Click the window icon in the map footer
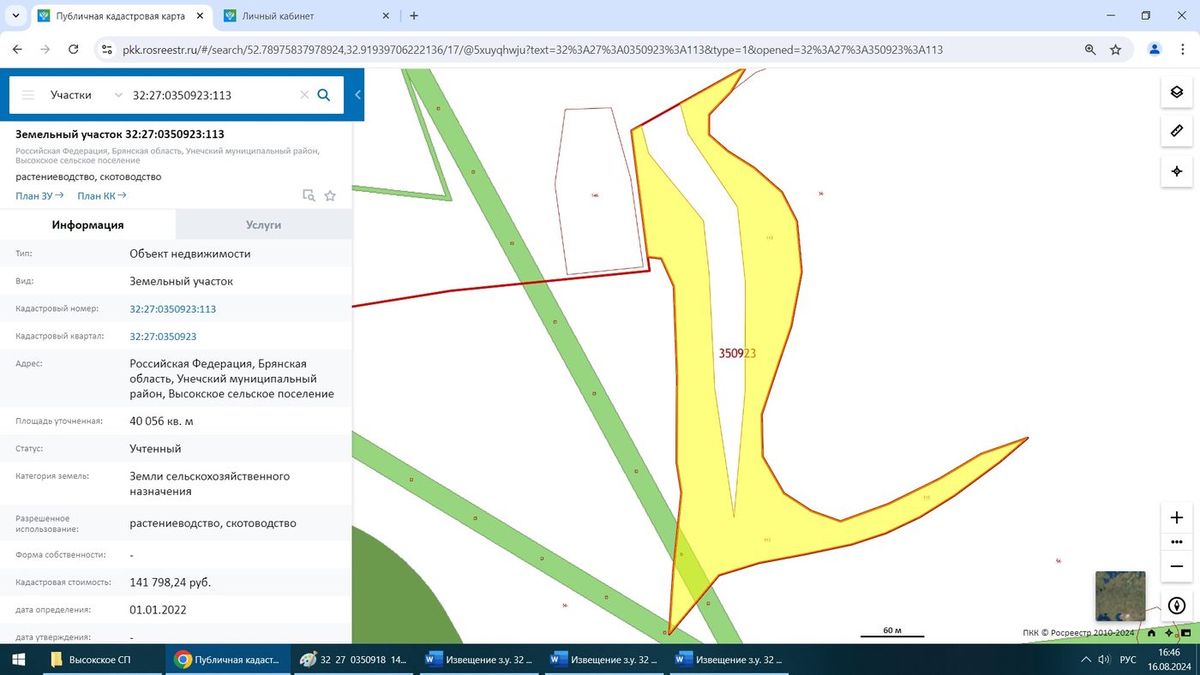This screenshot has width=1200, height=675. click(1184, 632)
